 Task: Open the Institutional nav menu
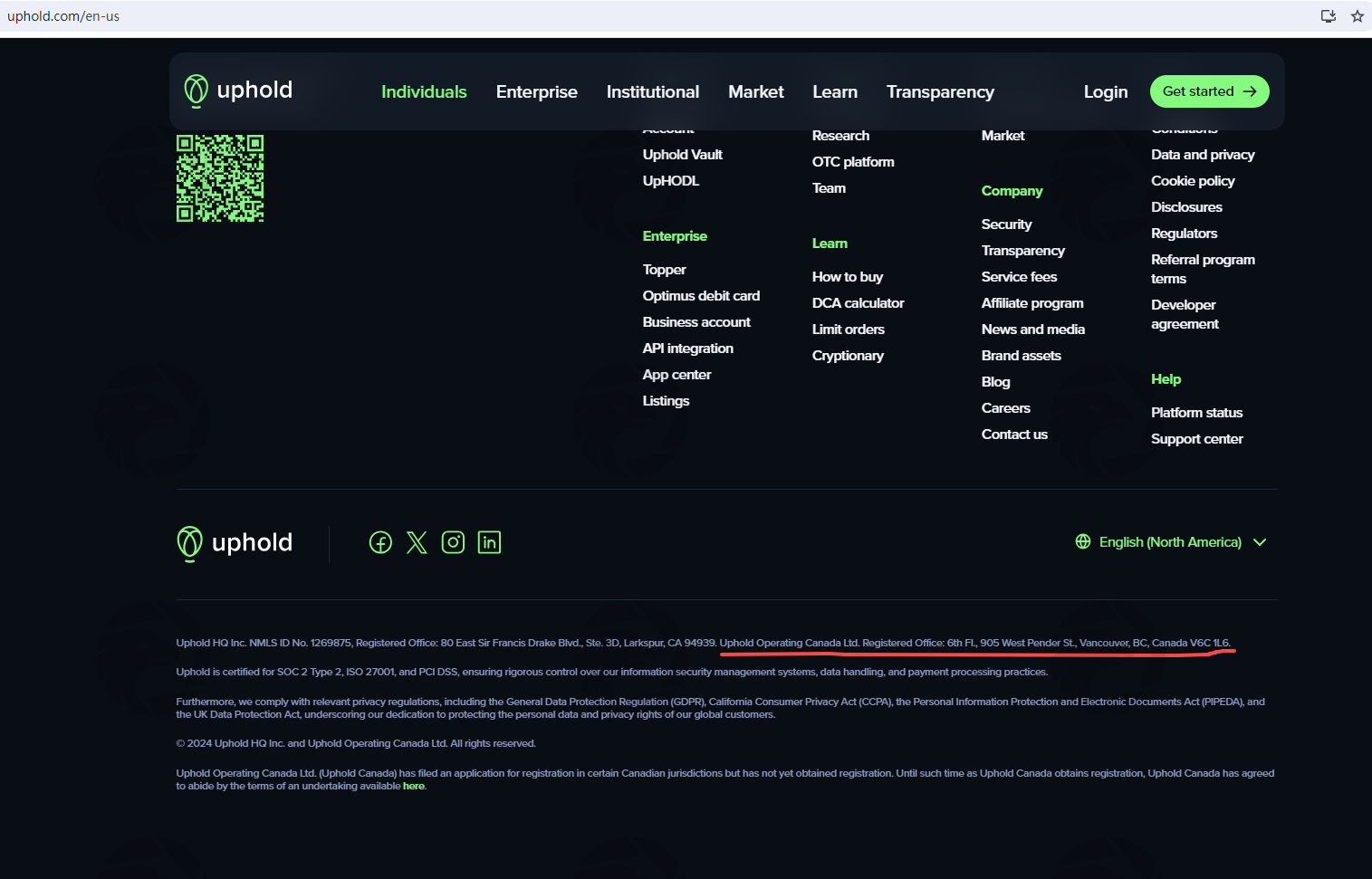point(653,91)
